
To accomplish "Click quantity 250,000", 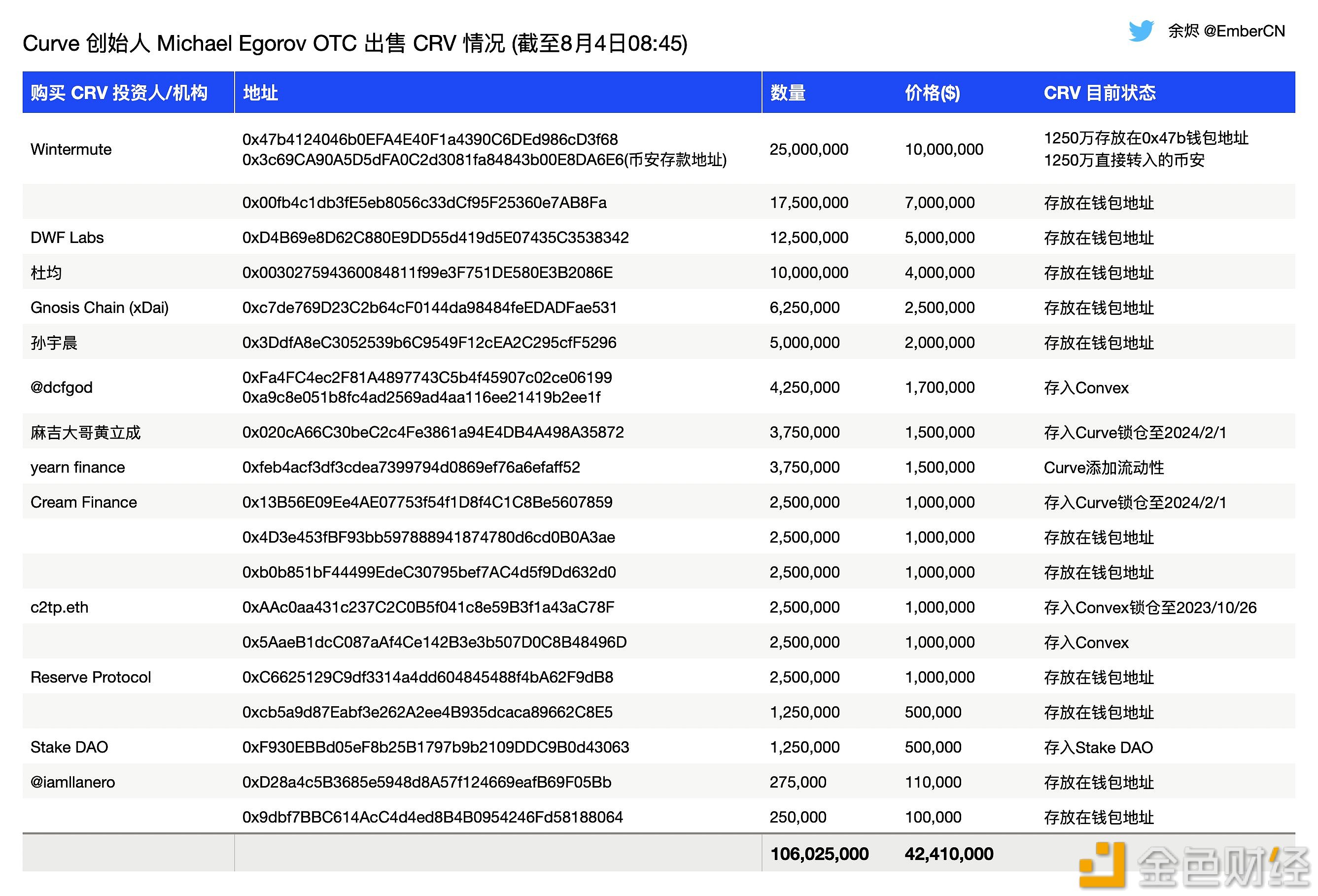I will pos(798,818).
